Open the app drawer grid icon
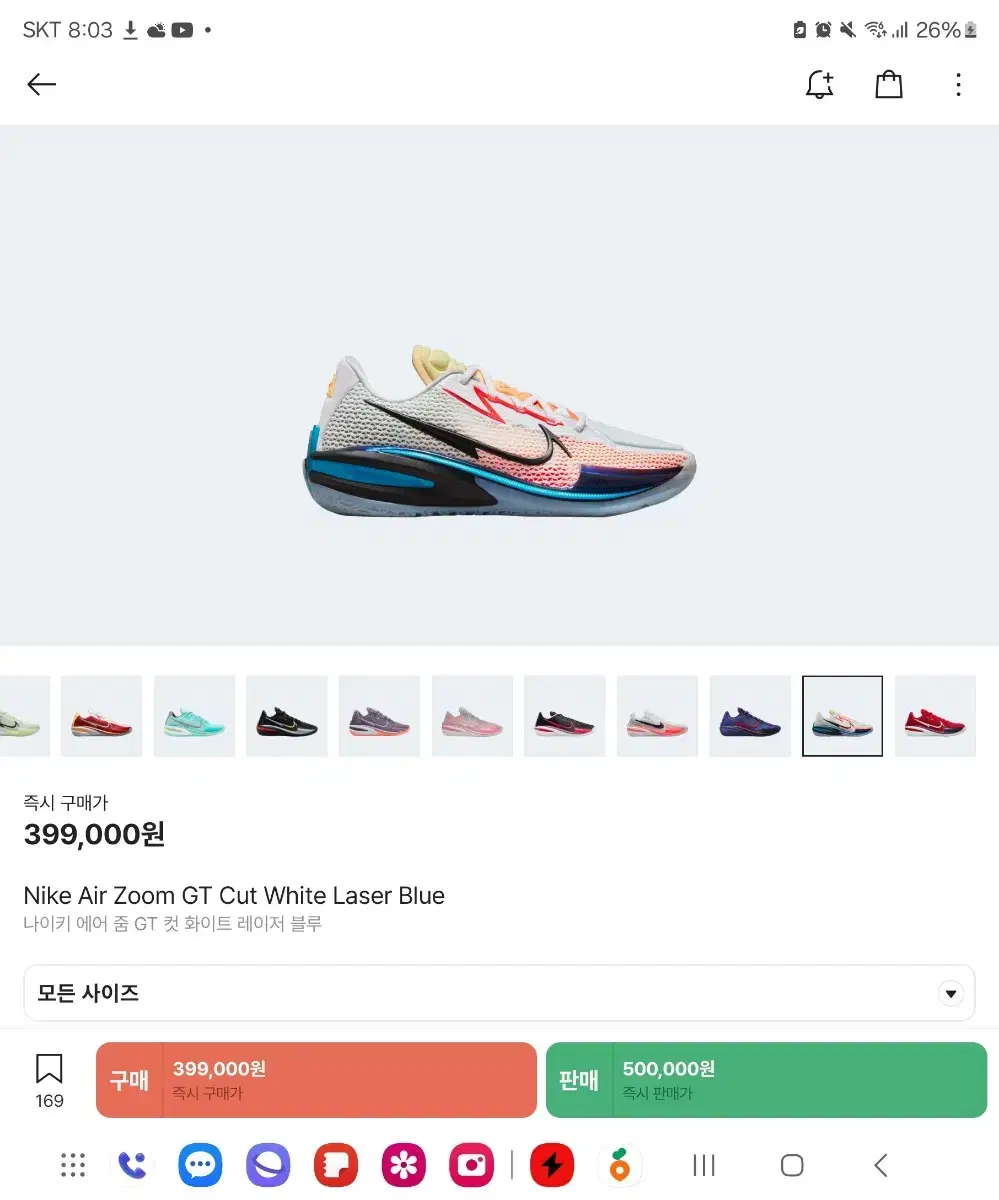This screenshot has width=999, height=1200. [73, 1165]
